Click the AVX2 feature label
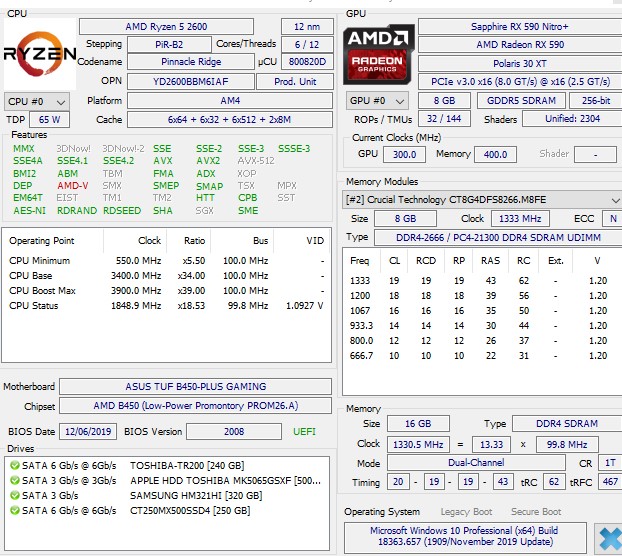Viewport: 622px width, 556px height. (x=208, y=161)
